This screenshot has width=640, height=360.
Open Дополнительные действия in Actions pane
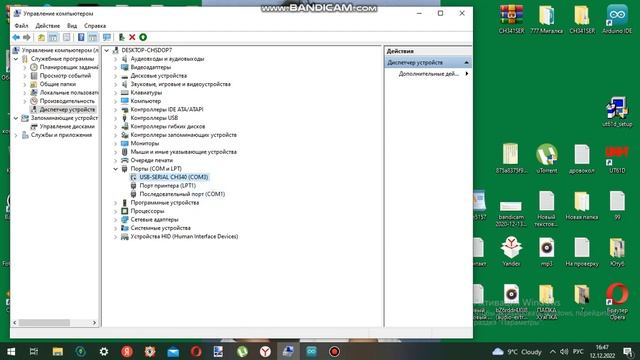[x=428, y=74]
